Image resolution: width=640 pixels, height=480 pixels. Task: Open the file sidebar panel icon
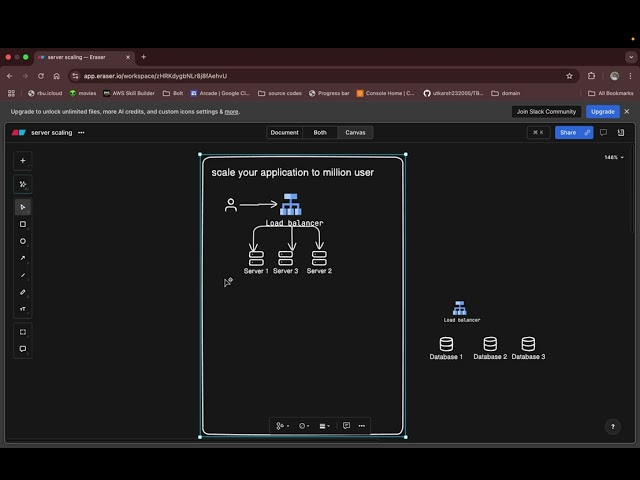point(621,133)
